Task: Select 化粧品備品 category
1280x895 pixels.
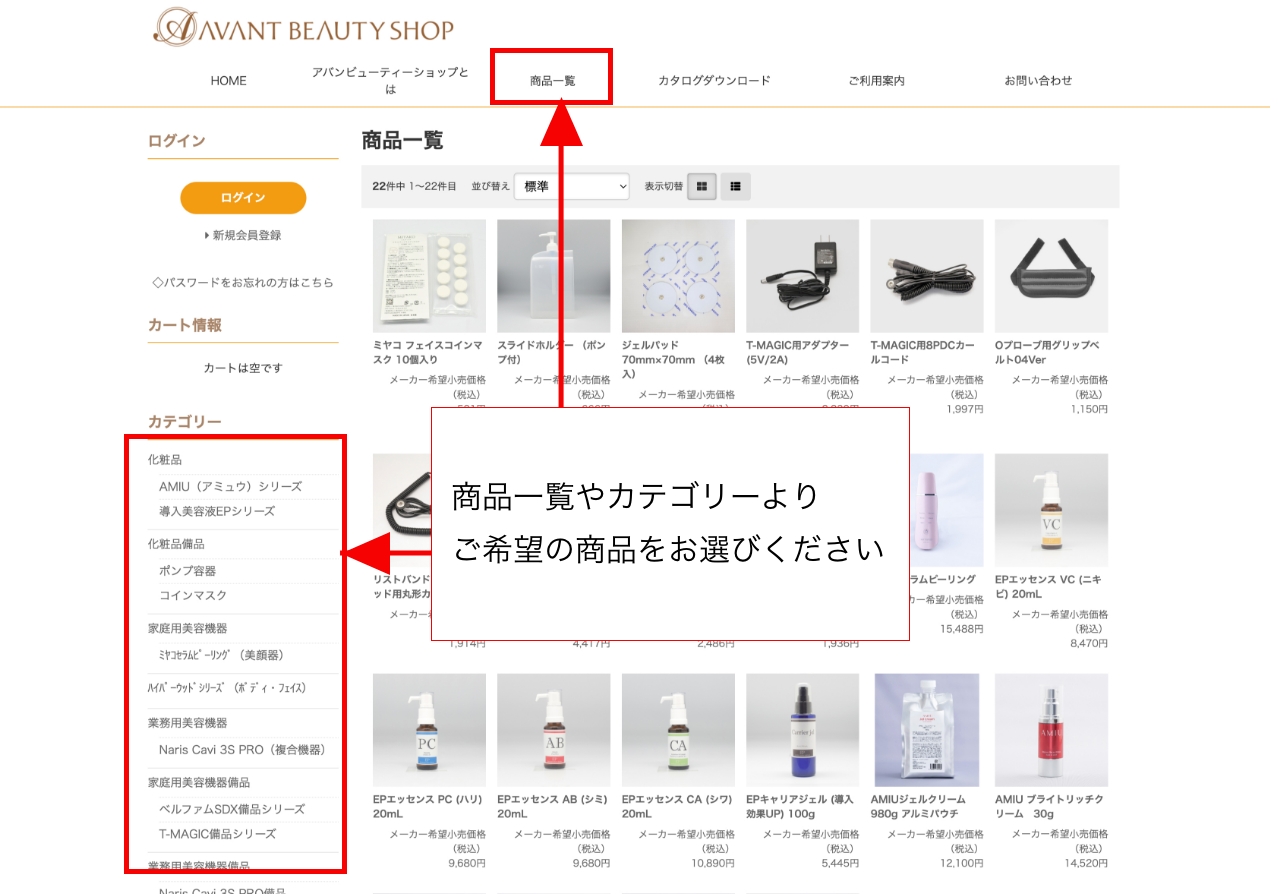Action: click(x=176, y=544)
